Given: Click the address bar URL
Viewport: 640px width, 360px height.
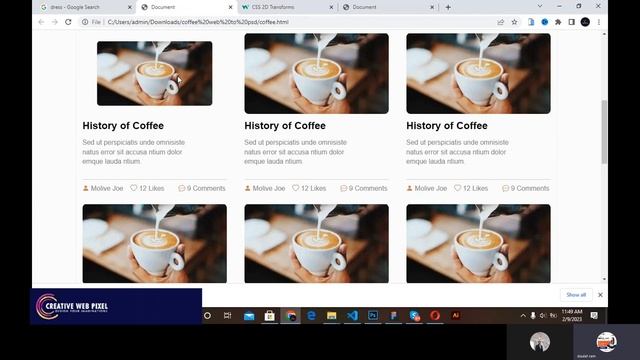Looking at the screenshot, I should [x=198, y=22].
